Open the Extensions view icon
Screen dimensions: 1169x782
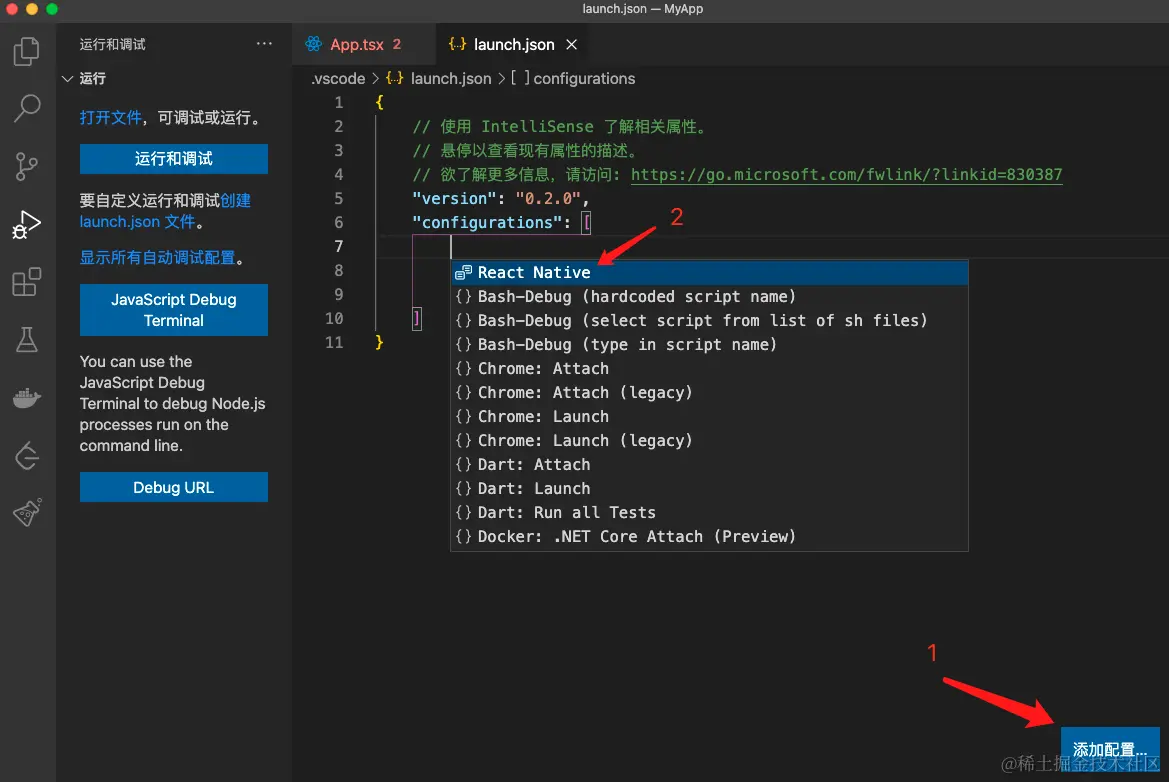27,282
